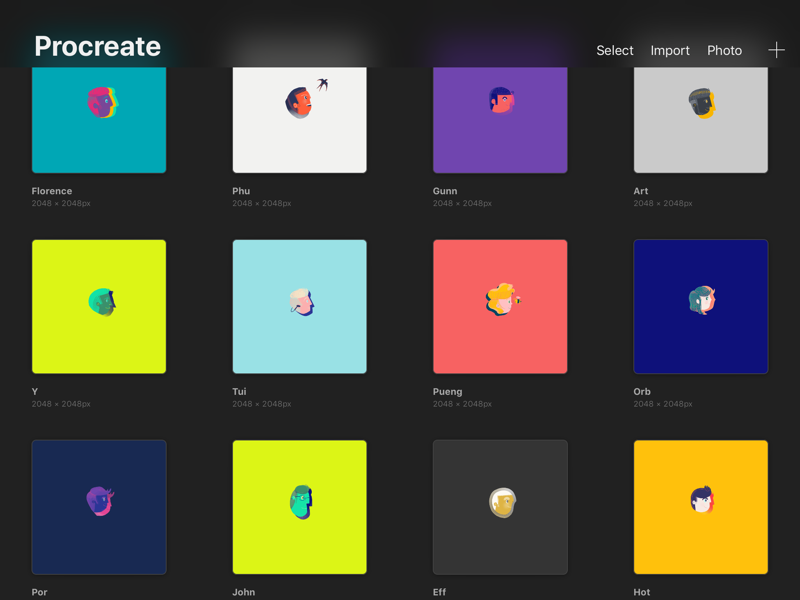This screenshot has width=800, height=600.
Task: Open the Phu artwork with the bird
Action: pos(299,118)
